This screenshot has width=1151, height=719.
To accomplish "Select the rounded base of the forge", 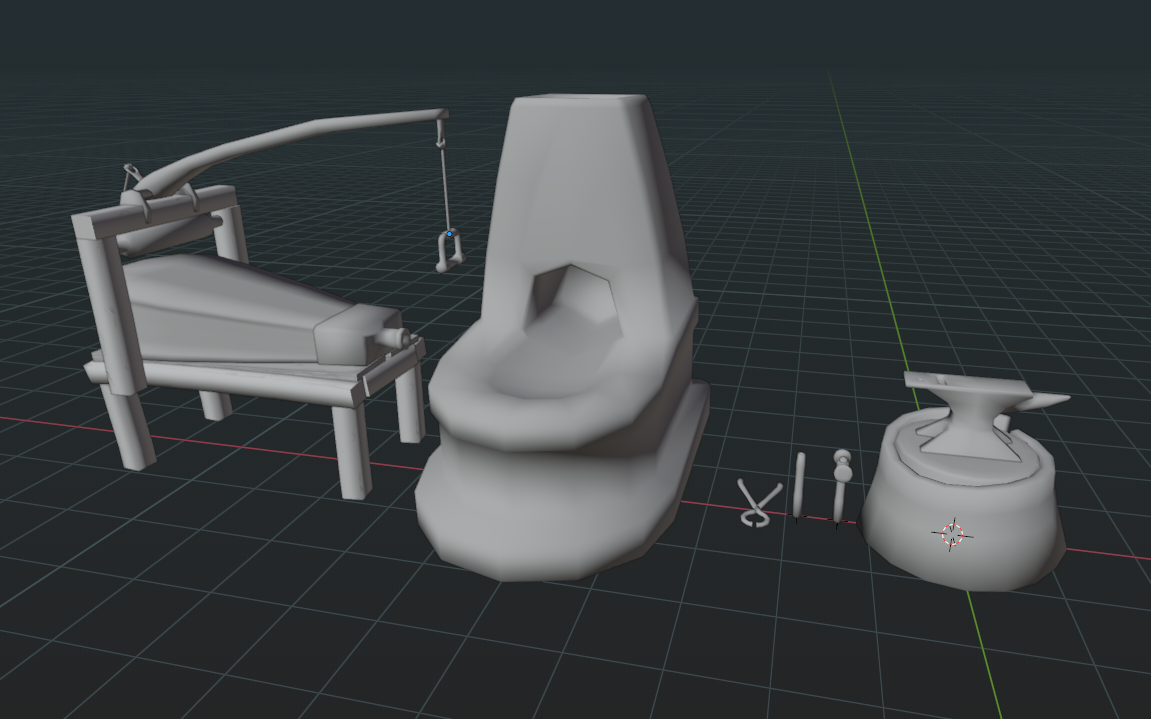I will coord(558,507).
